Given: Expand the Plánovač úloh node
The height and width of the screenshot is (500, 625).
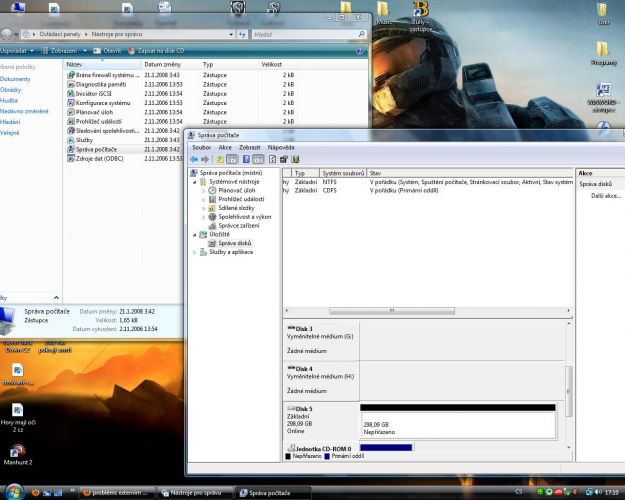Looking at the screenshot, I should (x=204, y=191).
